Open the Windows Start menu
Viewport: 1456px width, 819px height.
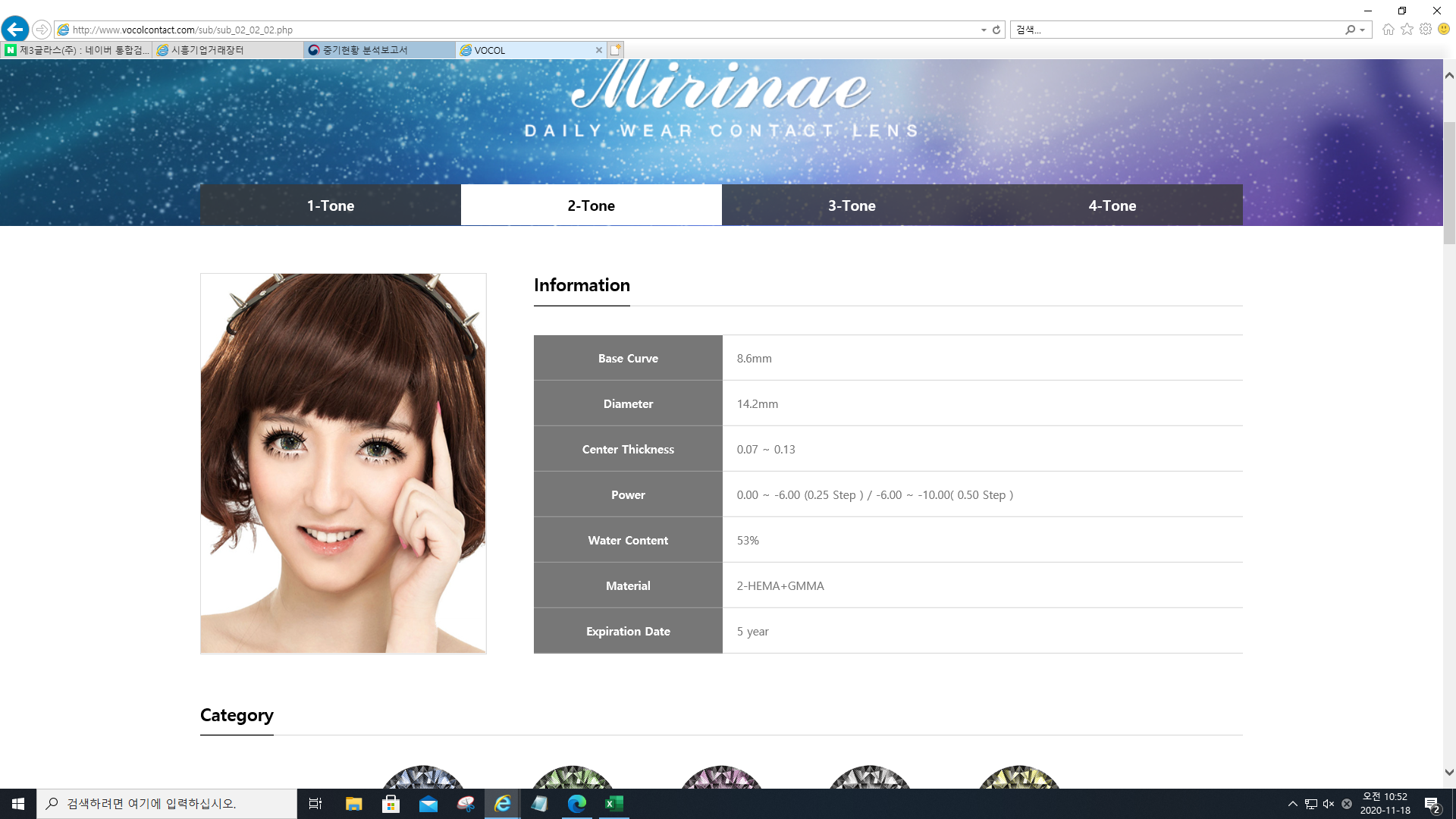[18, 804]
